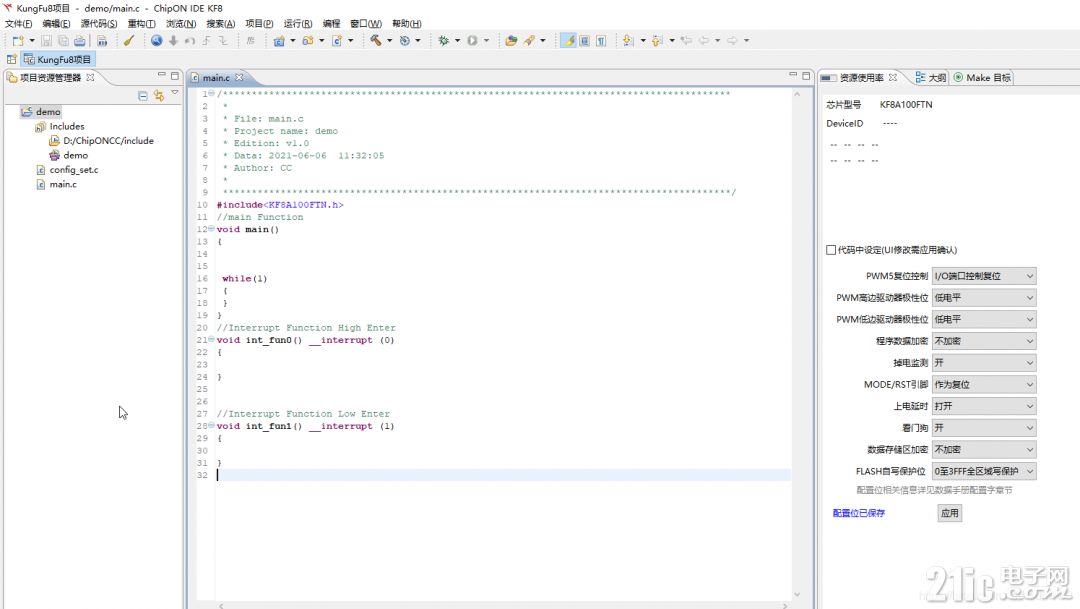1080x609 pixels.
Task: Select the 资源使用率 tab
Action: [x=860, y=78]
